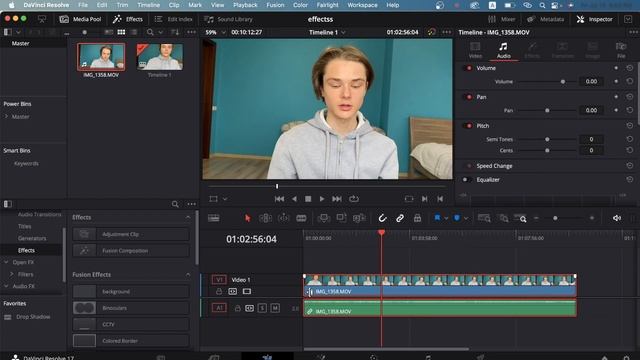Toggle the Pitch section enable switch
This screenshot has height=360, width=640.
point(468,126)
